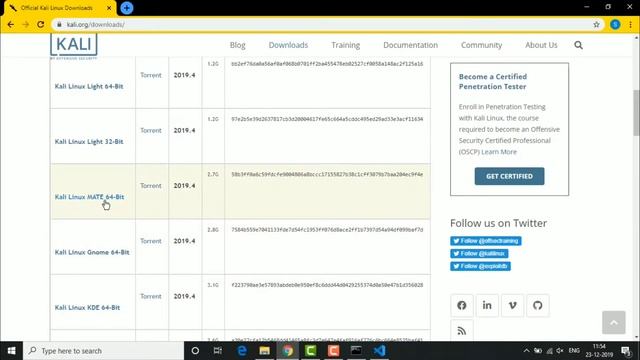Screen dimensions: 640x360
Task: Close the Official Kali Linux Downloads tab
Action: [x=109, y=8]
